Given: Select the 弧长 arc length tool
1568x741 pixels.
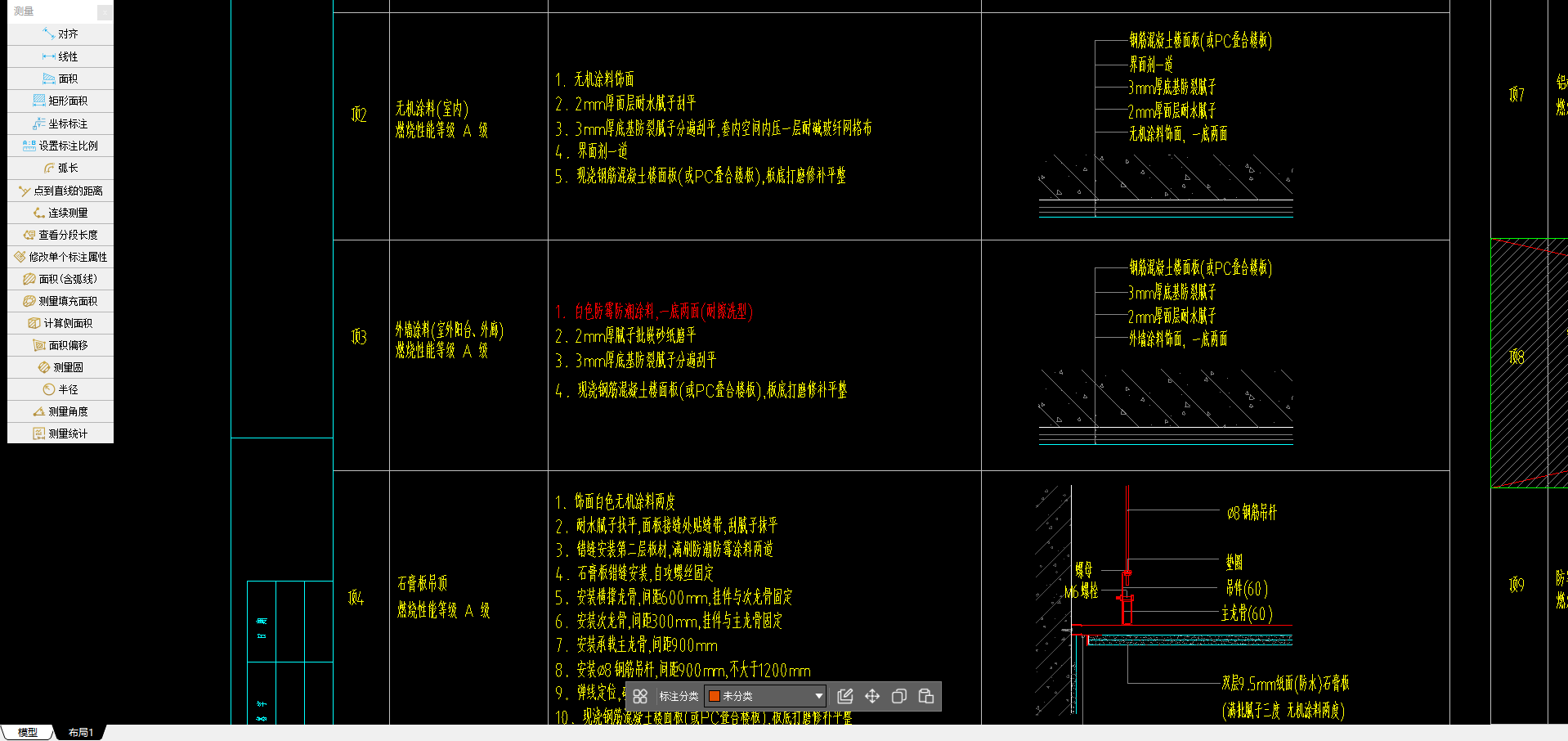Looking at the screenshot, I should (60, 168).
